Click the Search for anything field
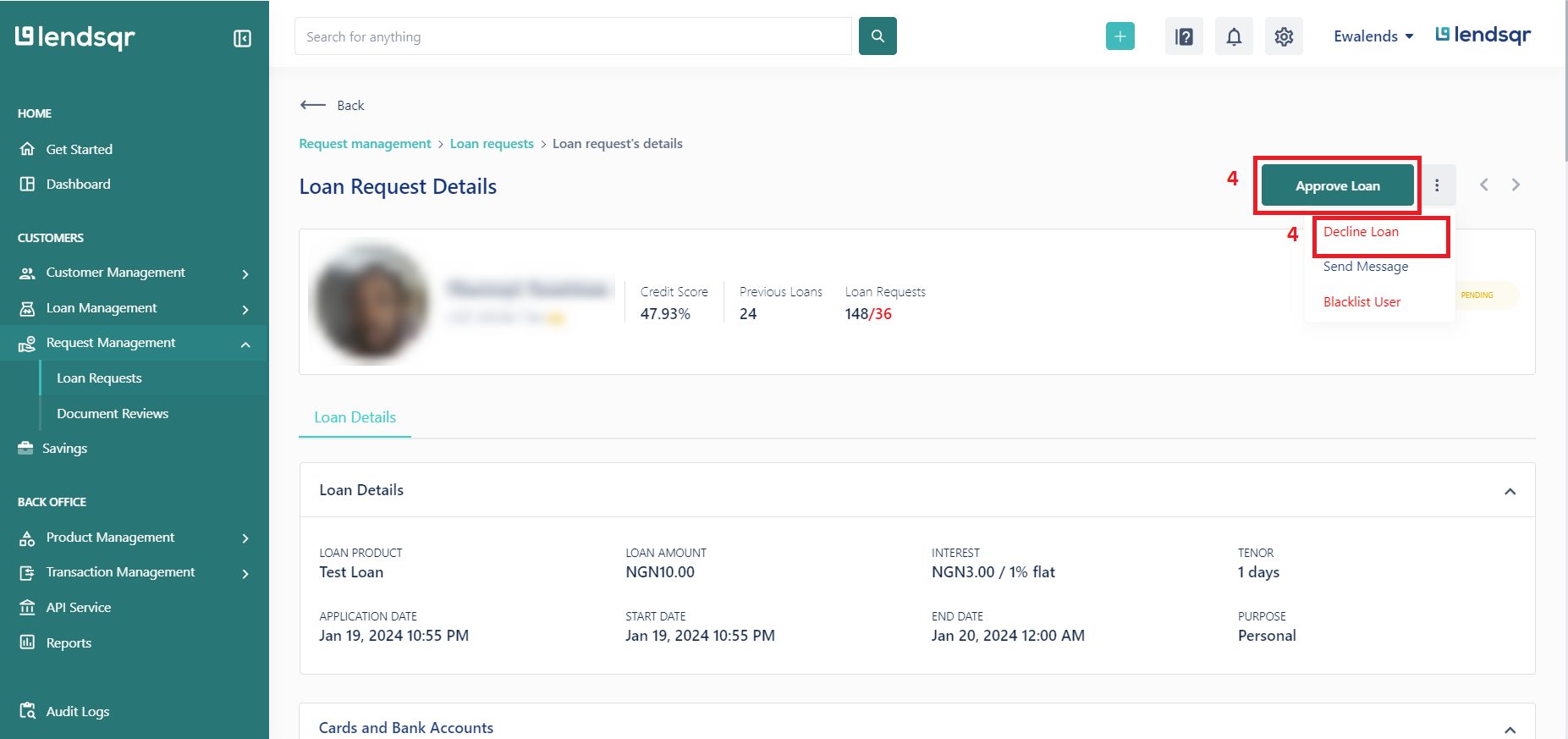Viewport: 1568px width, 739px height. click(x=573, y=36)
